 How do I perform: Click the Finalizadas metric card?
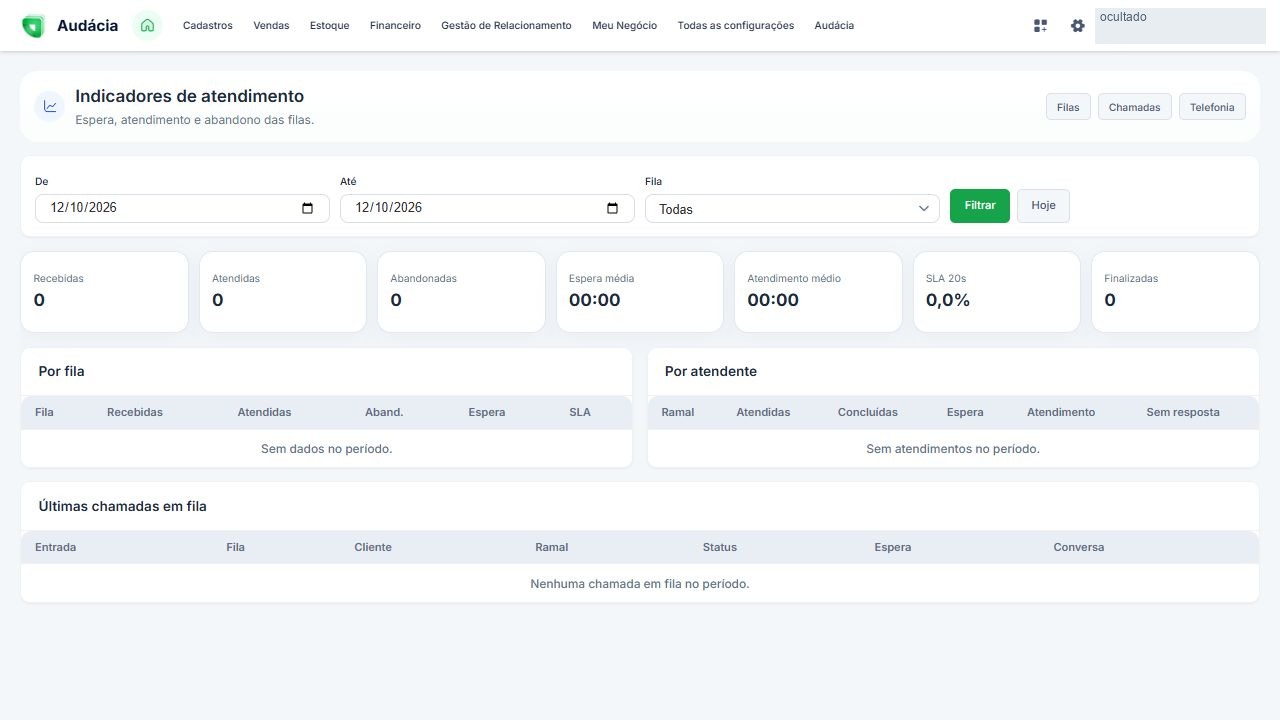coord(1175,292)
